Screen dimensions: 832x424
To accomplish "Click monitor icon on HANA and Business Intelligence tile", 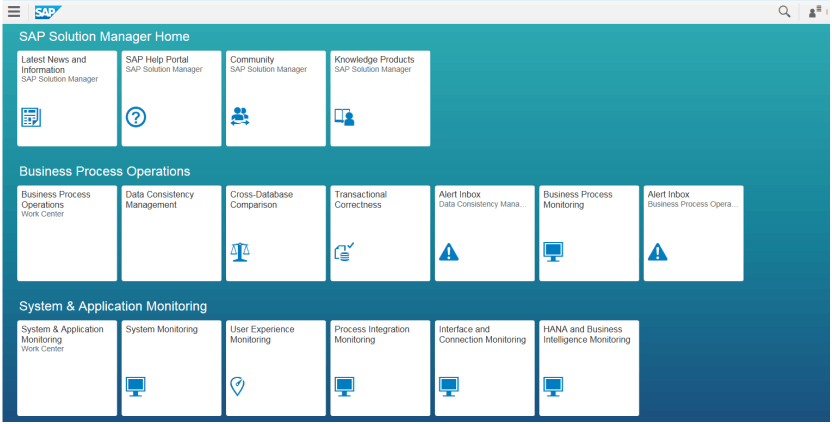I will point(553,387).
